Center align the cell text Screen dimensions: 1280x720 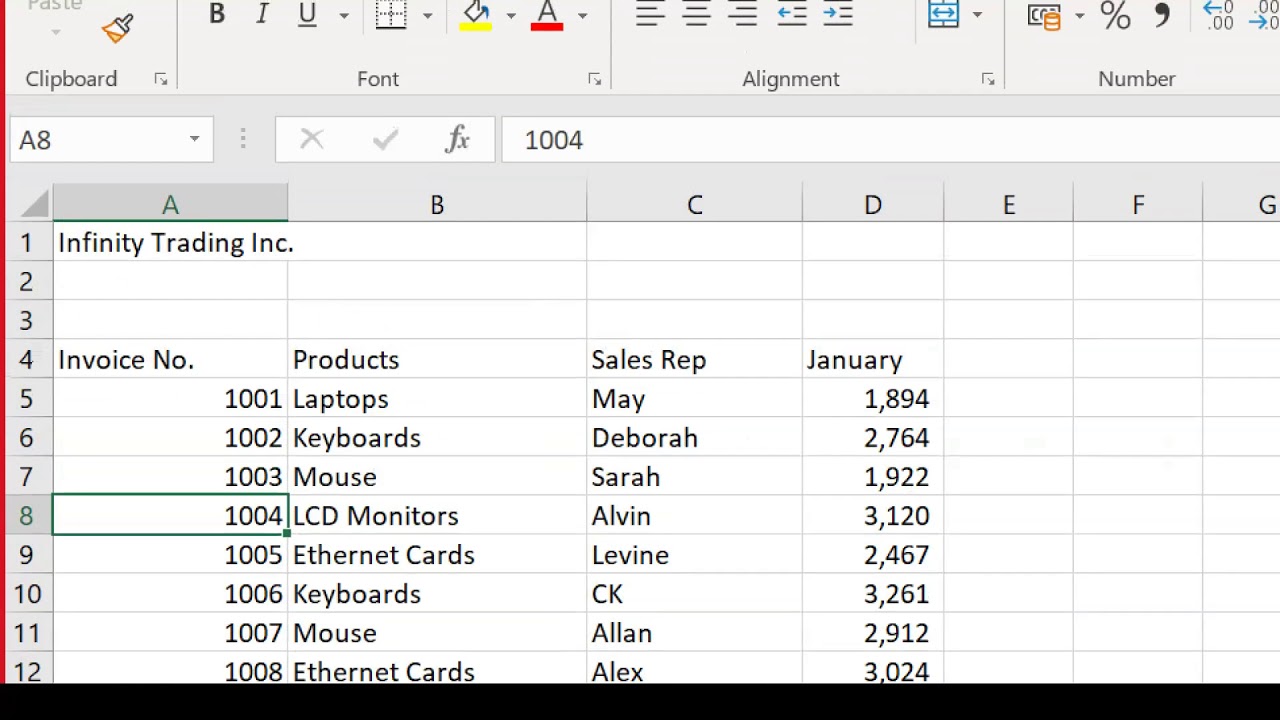coord(696,14)
